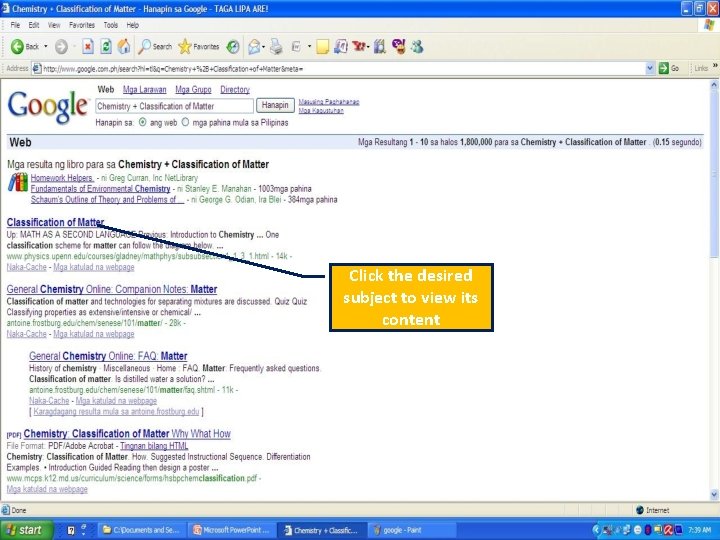The height and width of the screenshot is (540, 720).
Task: Click the page scrollbar up arrow
Action: point(714,85)
